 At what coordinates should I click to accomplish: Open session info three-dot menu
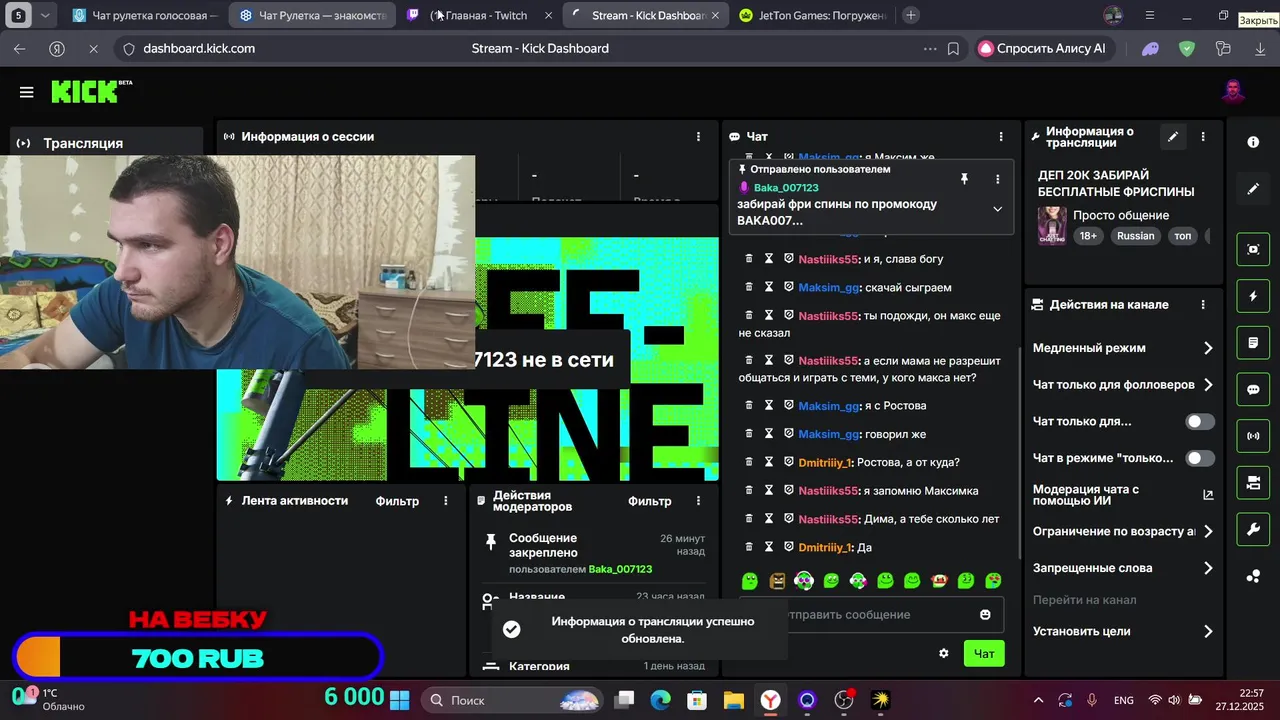point(698,136)
